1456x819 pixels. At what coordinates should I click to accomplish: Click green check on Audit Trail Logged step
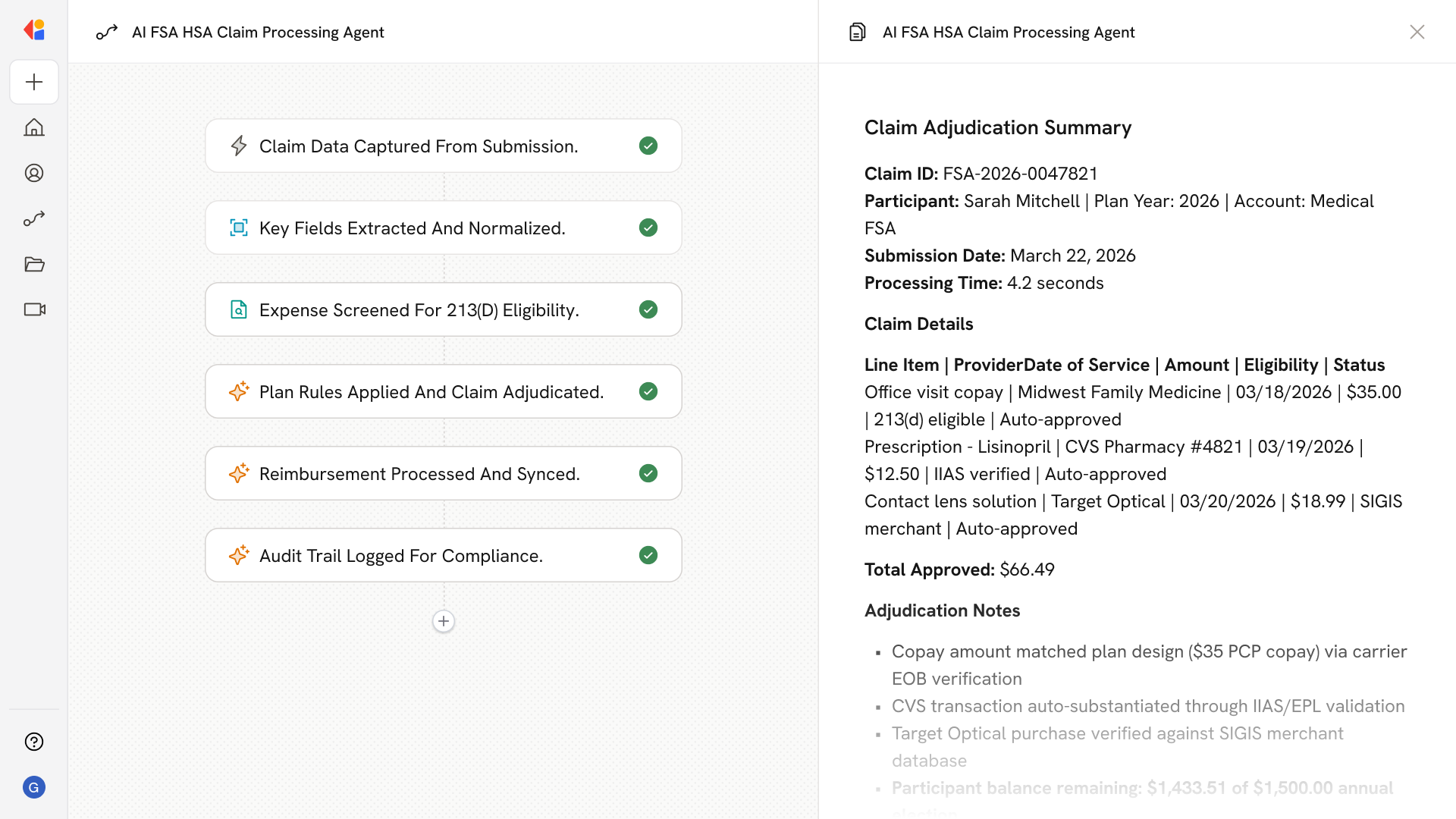pos(648,555)
